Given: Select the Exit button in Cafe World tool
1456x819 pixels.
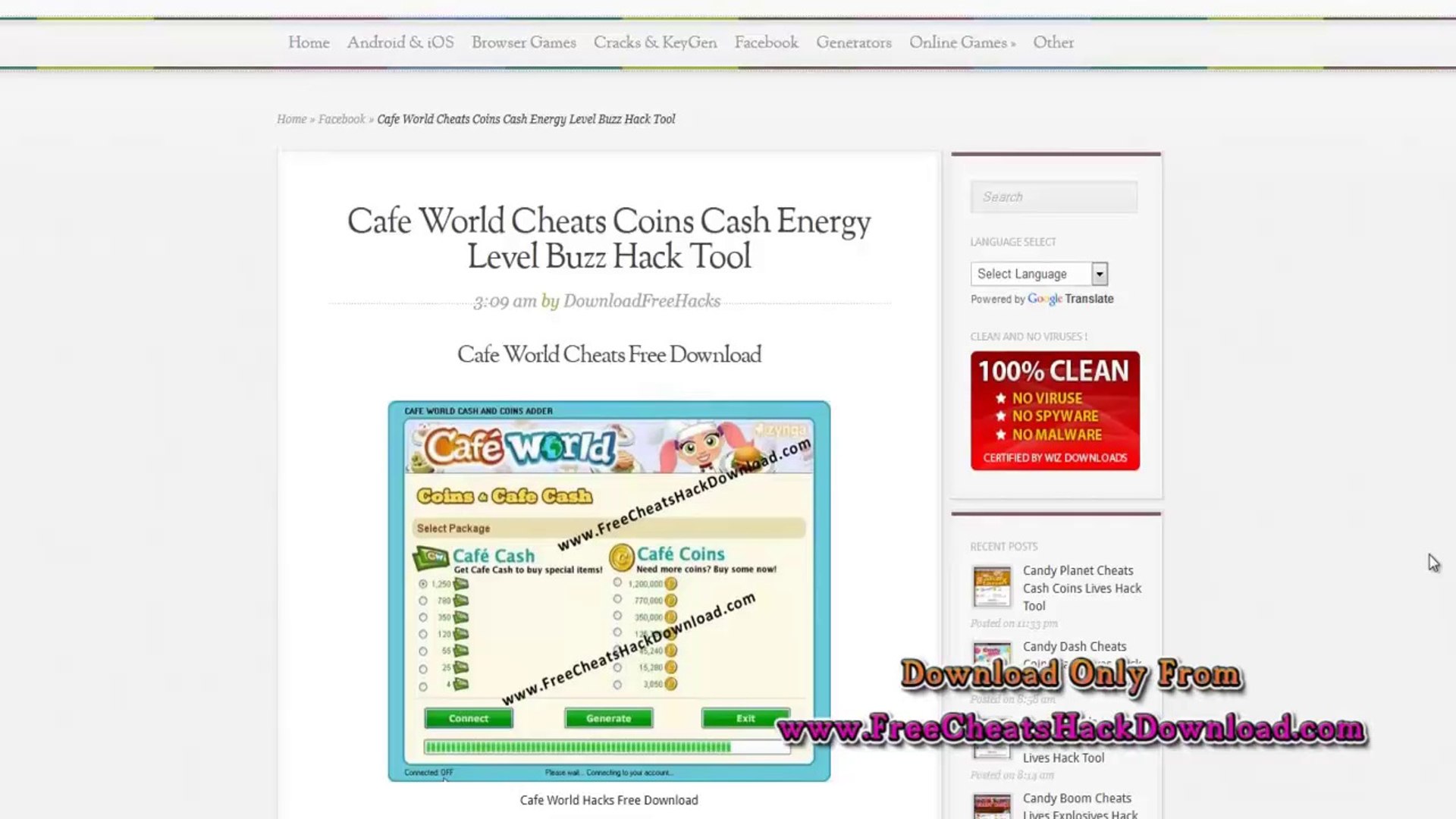Looking at the screenshot, I should 745,718.
